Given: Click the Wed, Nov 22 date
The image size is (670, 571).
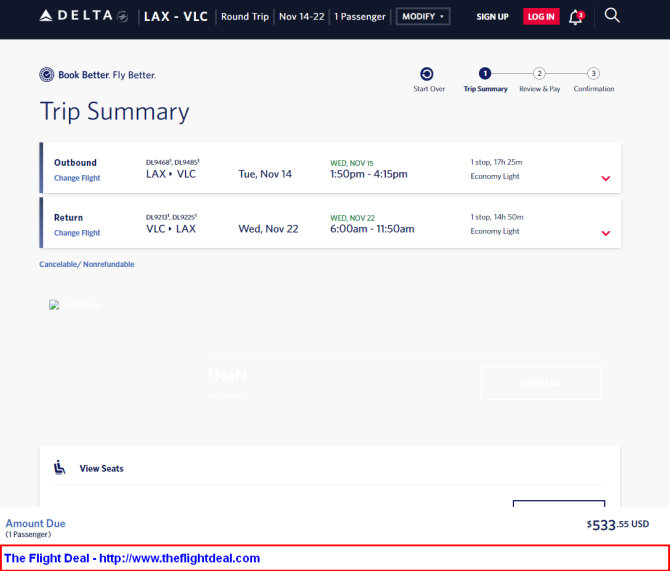Looking at the screenshot, I should click(268, 229).
